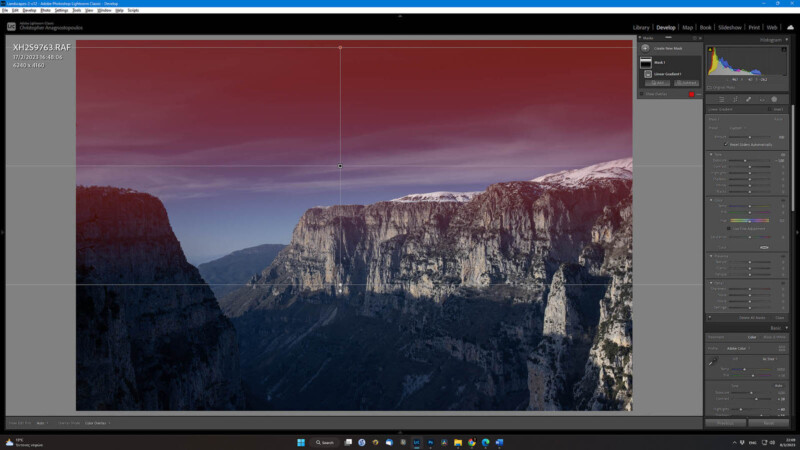Select the Mask 1 thumbnail
Viewport: 800px width, 450px height.
point(646,62)
